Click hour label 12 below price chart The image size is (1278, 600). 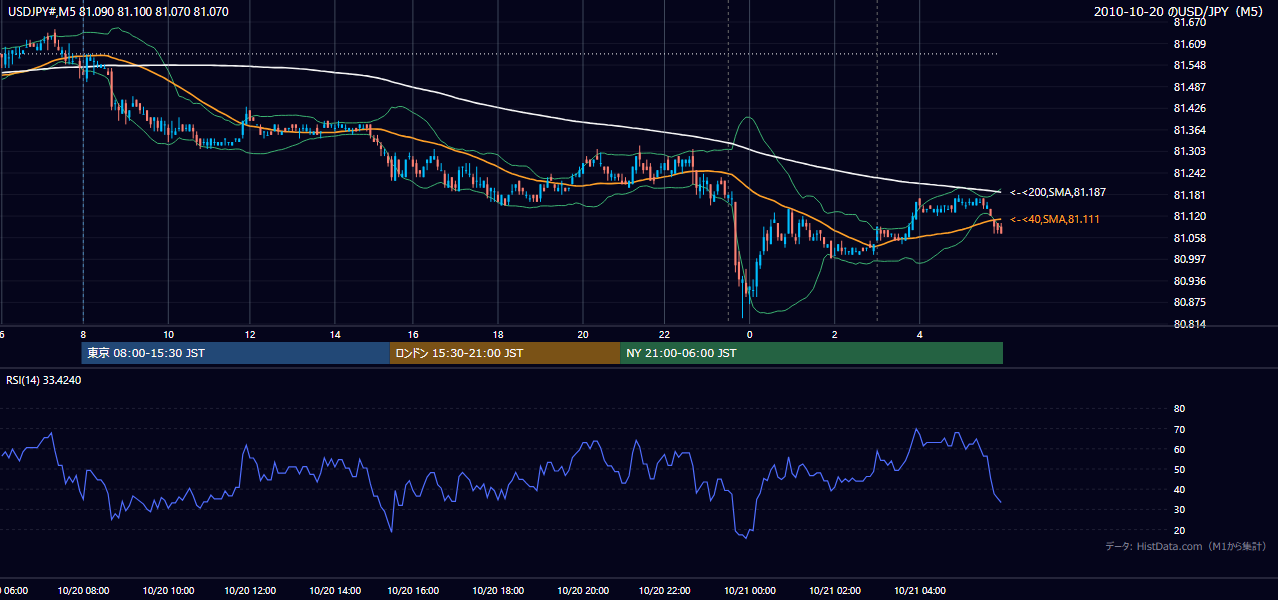point(249,335)
